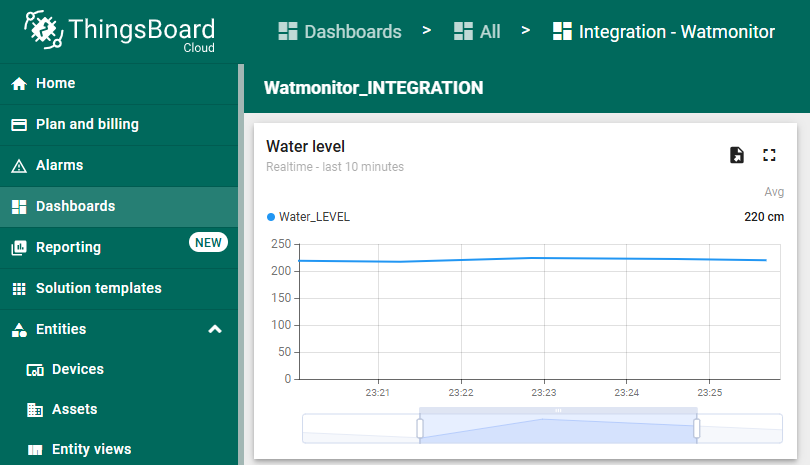The image size is (810, 465).
Task: Open the Assets menu item
Action: pos(74,409)
